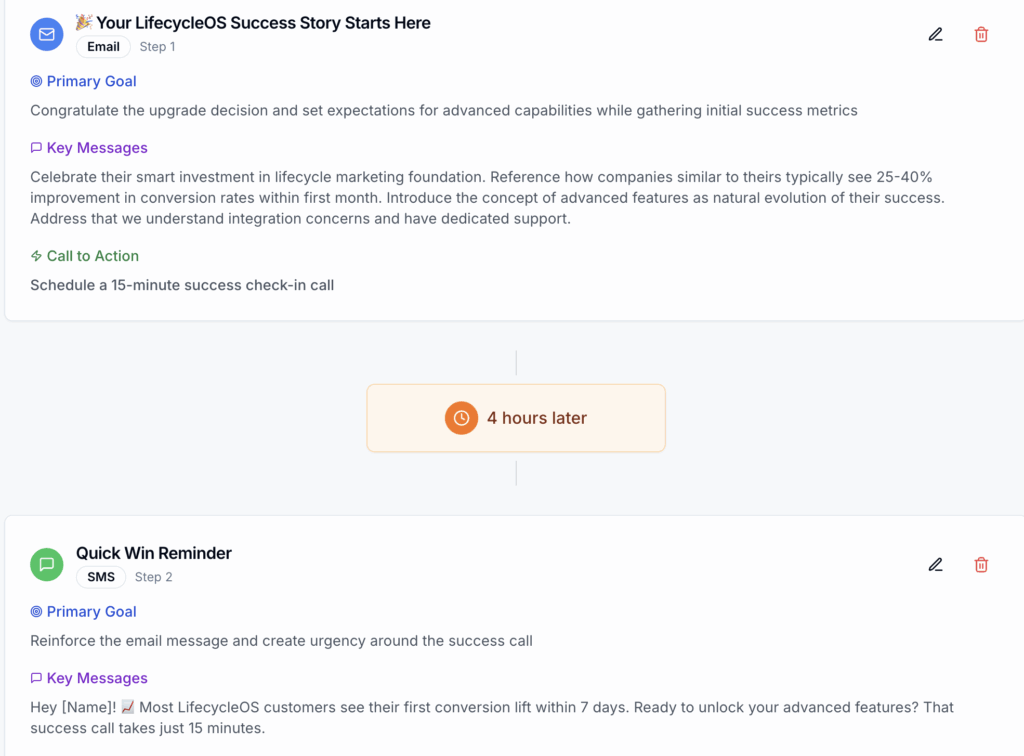This screenshot has width=1024, height=756.
Task: Click the Step 2 label
Action: [x=154, y=577]
